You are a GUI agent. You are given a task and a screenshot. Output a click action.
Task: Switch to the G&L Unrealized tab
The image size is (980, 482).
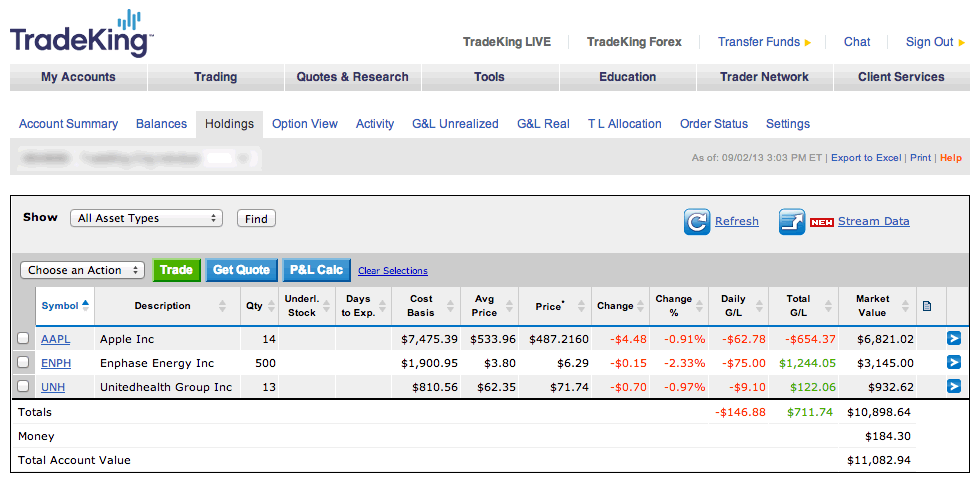click(456, 124)
